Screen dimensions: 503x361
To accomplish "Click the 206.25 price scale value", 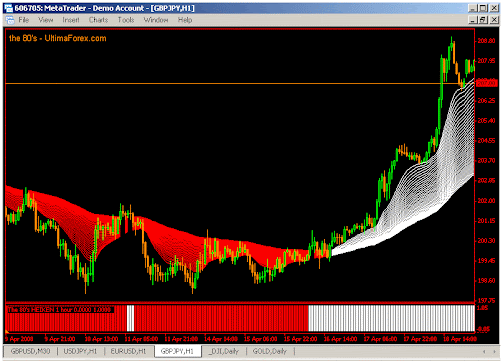I will click(486, 101).
